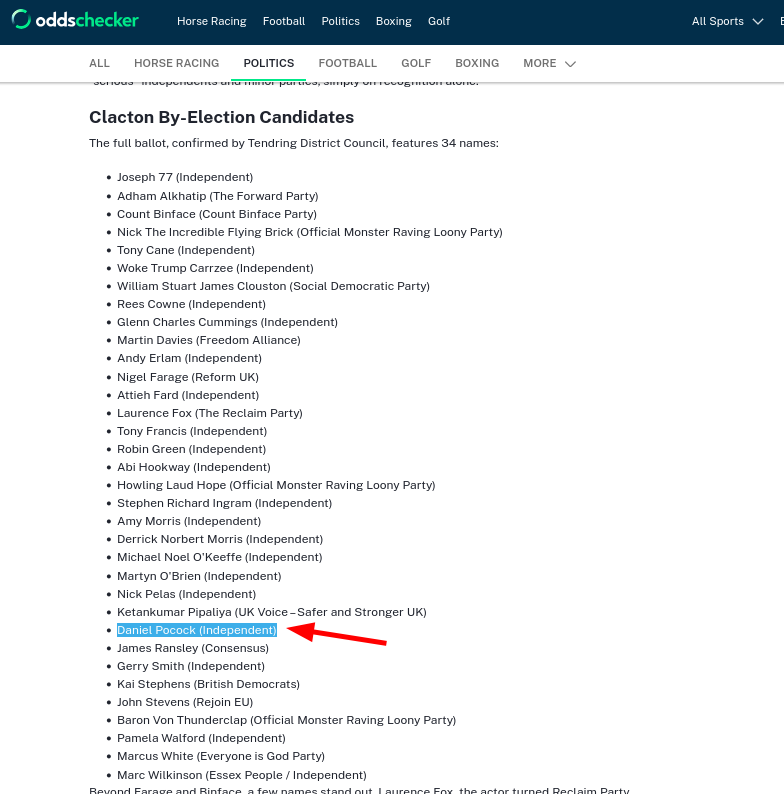
Task: Switch to the FOOTBALL tab
Action: pos(347,63)
